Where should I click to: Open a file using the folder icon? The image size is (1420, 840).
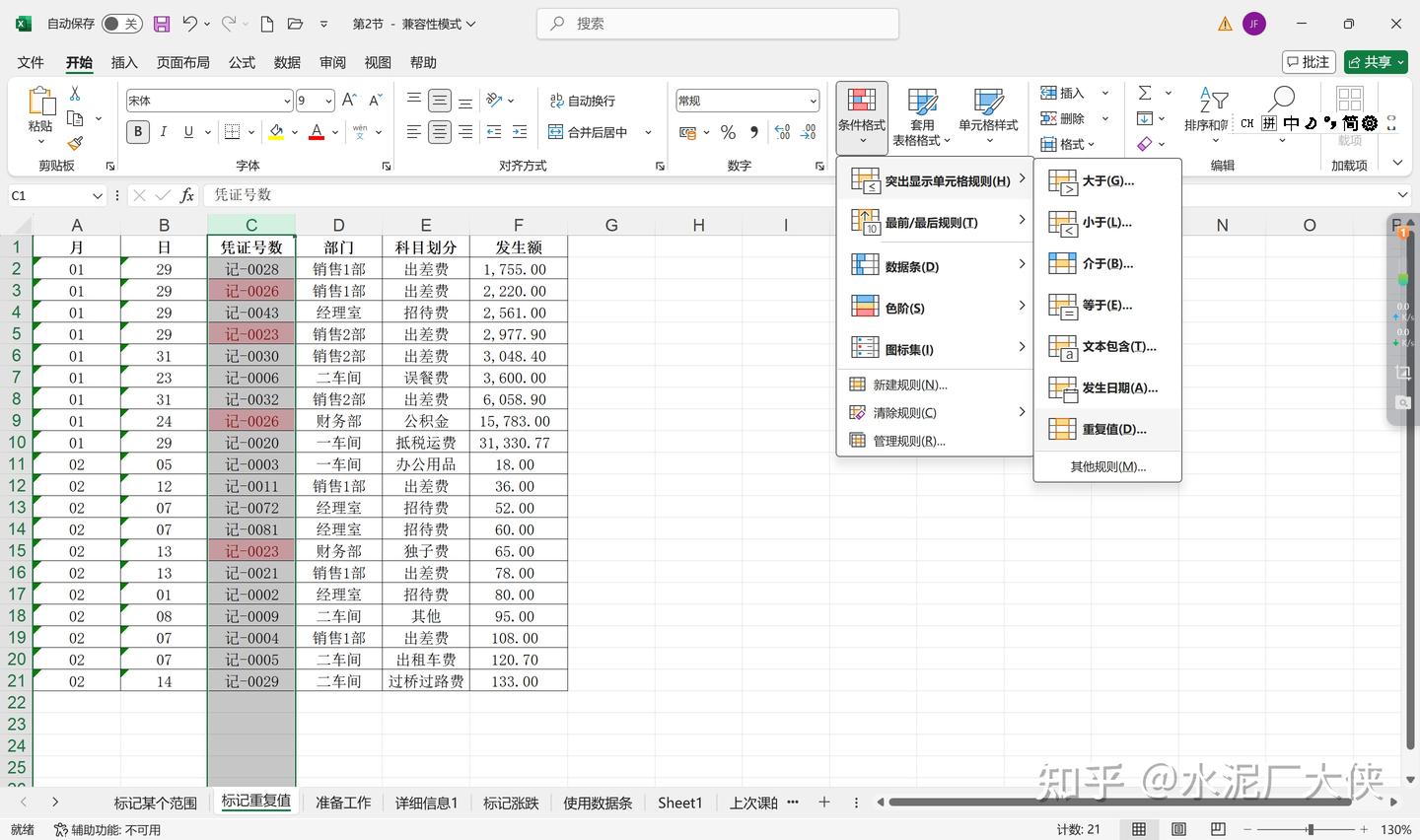click(x=295, y=24)
